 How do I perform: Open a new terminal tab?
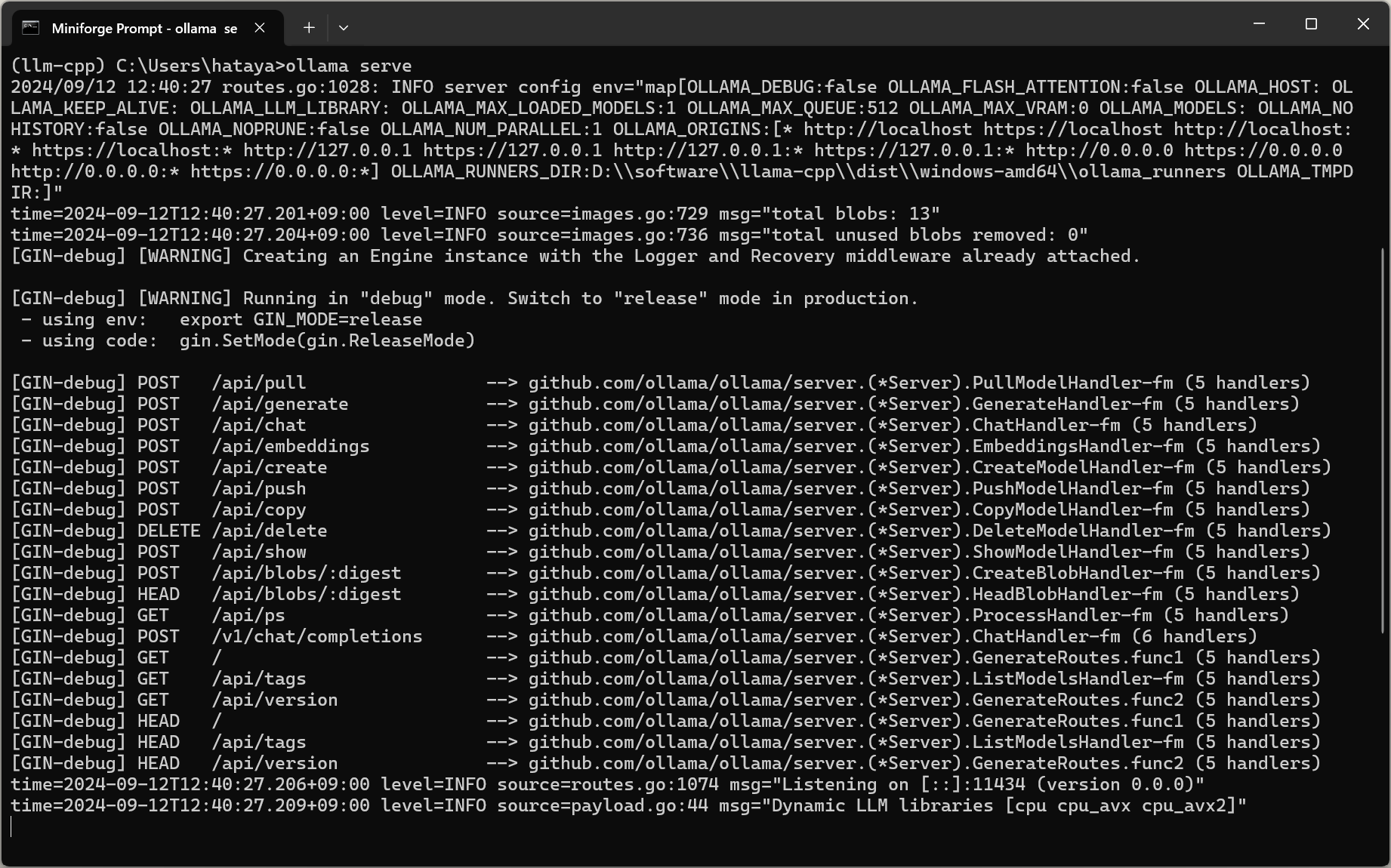(x=309, y=28)
